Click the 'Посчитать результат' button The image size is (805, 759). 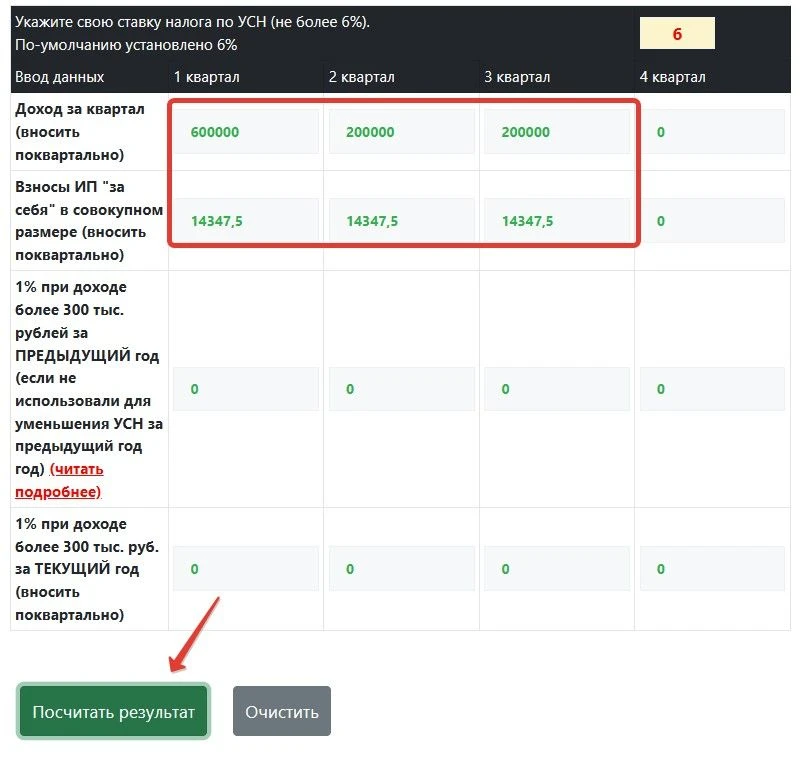pos(113,711)
